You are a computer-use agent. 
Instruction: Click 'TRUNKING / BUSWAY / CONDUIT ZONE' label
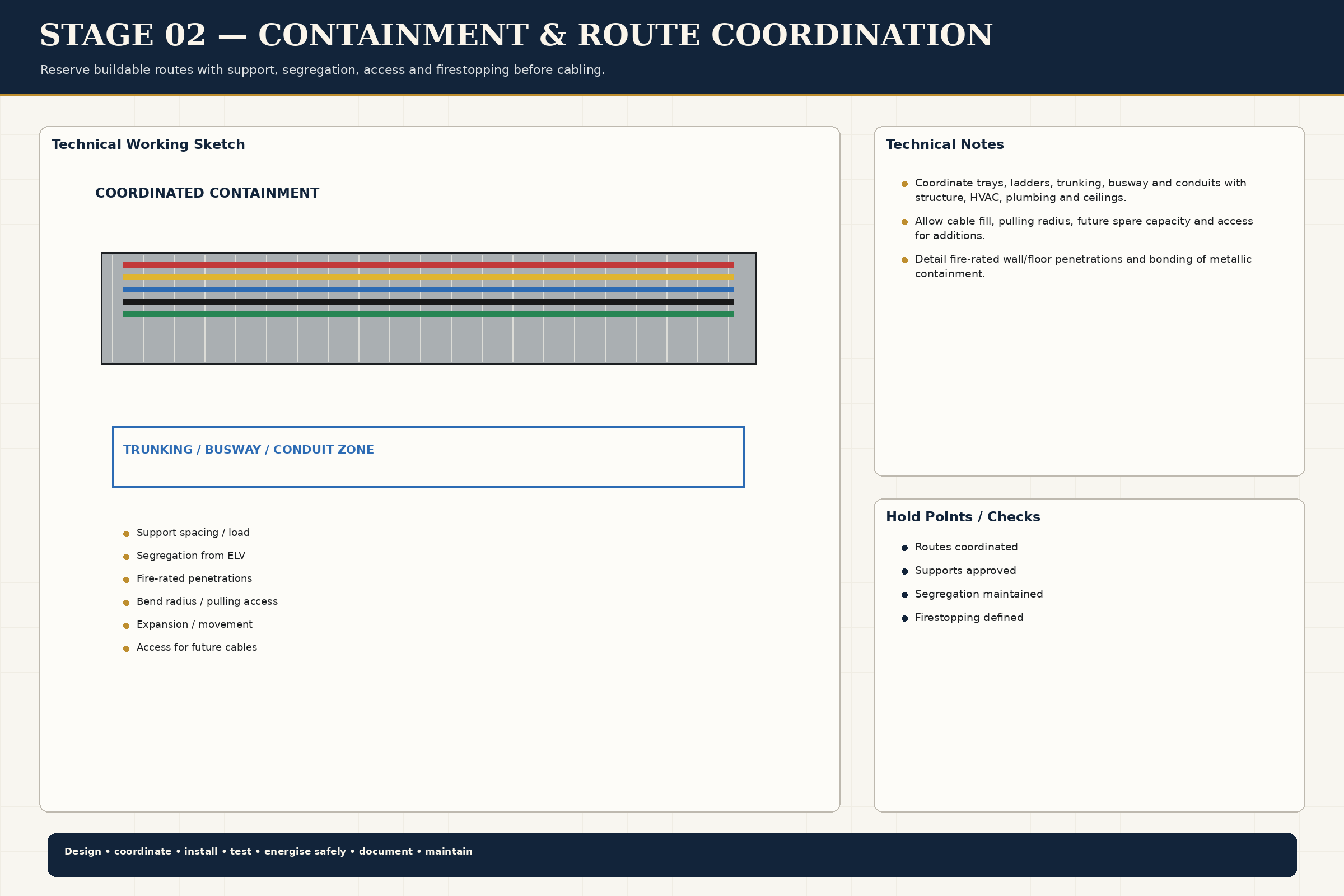(249, 450)
